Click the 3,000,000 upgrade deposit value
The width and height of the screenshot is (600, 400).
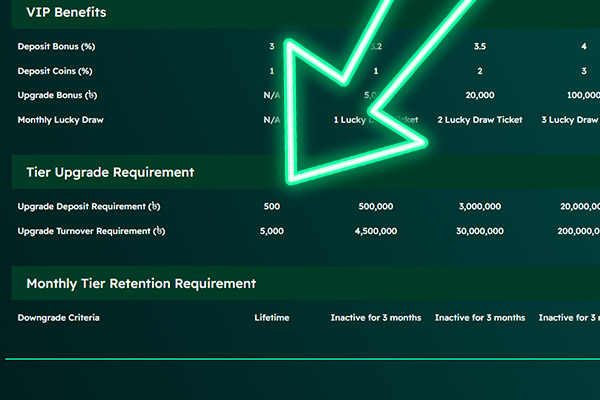click(480, 207)
